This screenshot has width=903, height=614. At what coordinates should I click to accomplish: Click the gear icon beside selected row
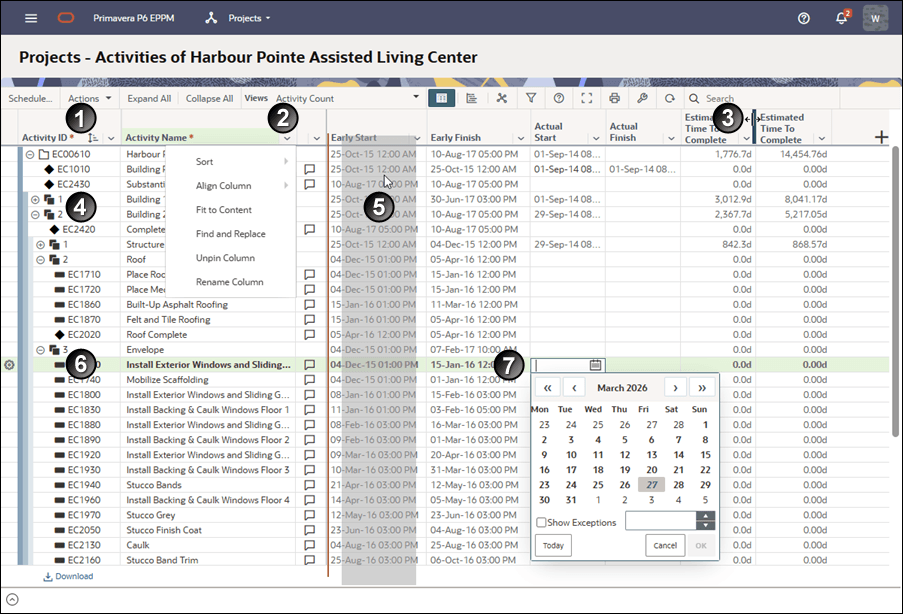[9, 365]
